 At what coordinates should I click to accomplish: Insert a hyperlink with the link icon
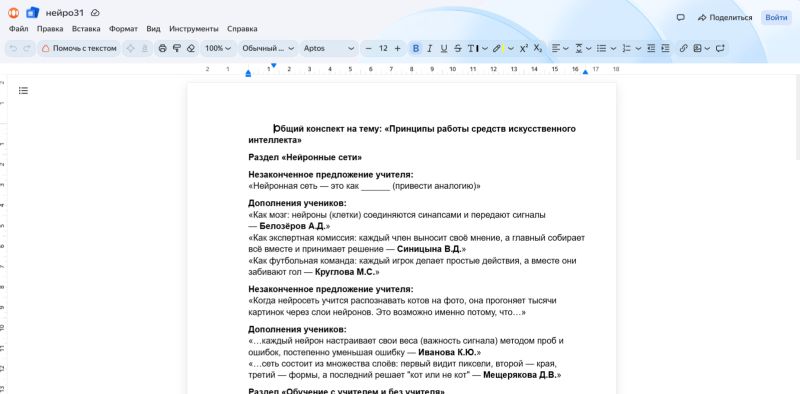(684, 48)
